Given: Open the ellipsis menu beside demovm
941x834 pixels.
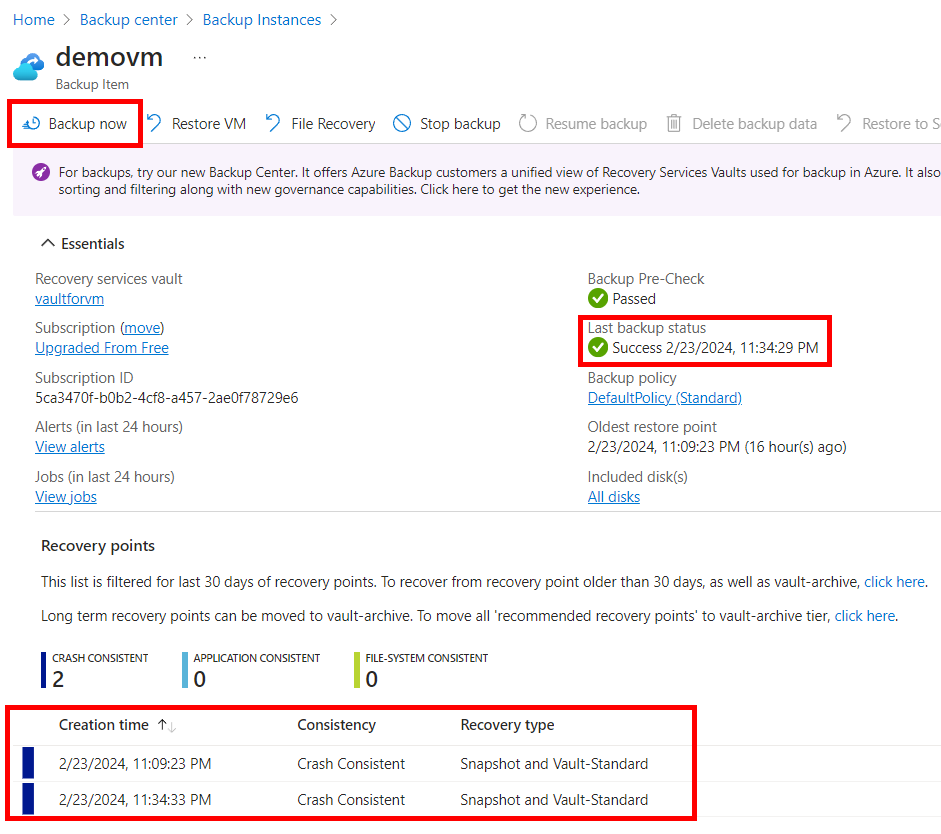Looking at the screenshot, I should [200, 58].
